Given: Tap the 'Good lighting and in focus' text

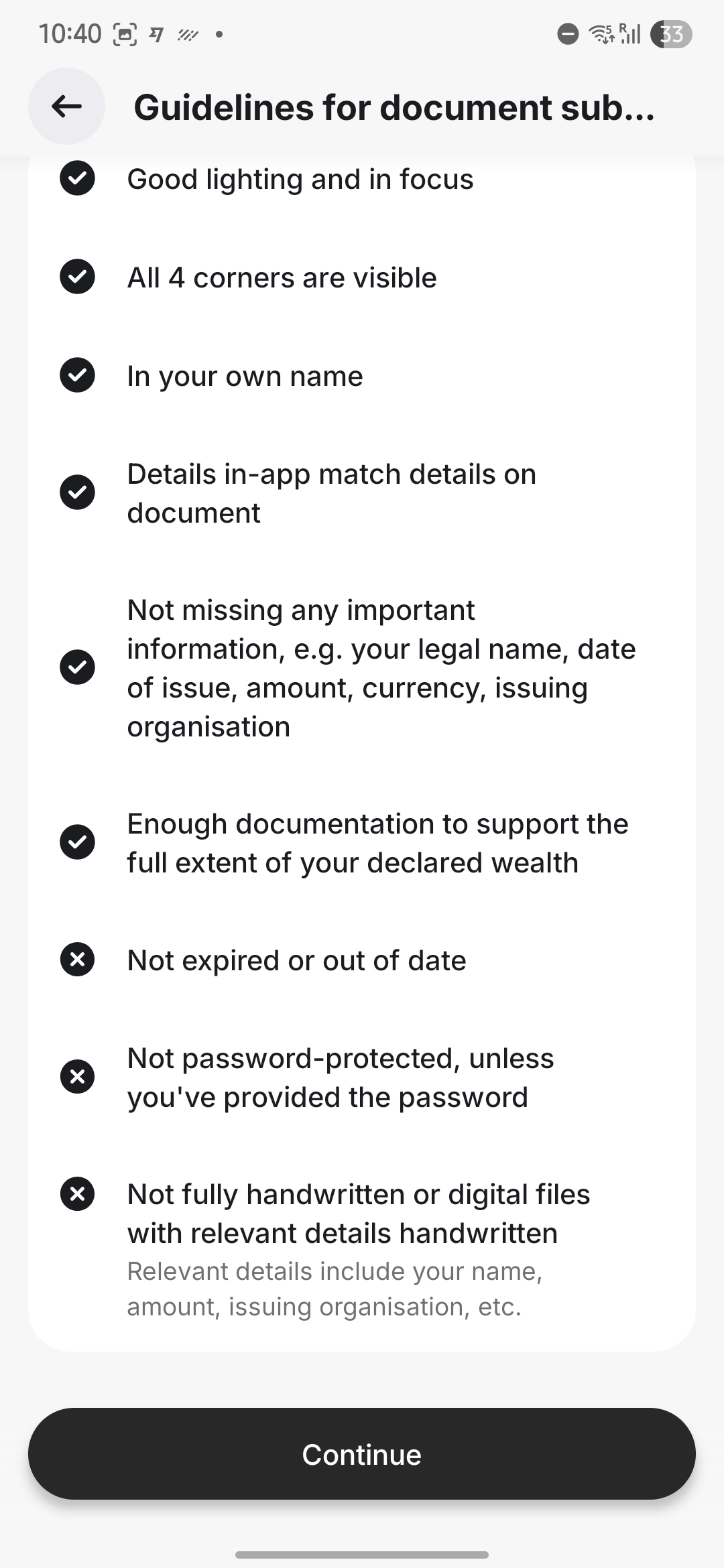Looking at the screenshot, I should coord(300,180).
